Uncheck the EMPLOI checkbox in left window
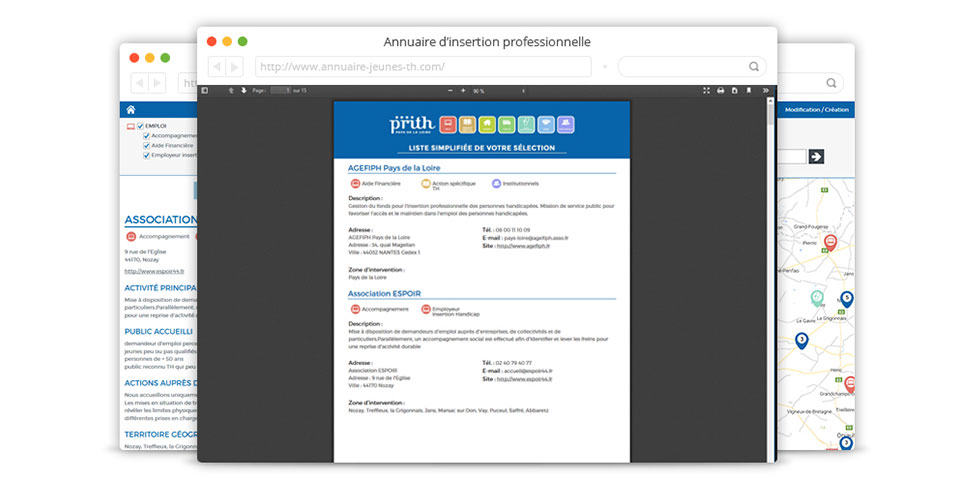This screenshot has width=960, height=500. tap(140, 126)
